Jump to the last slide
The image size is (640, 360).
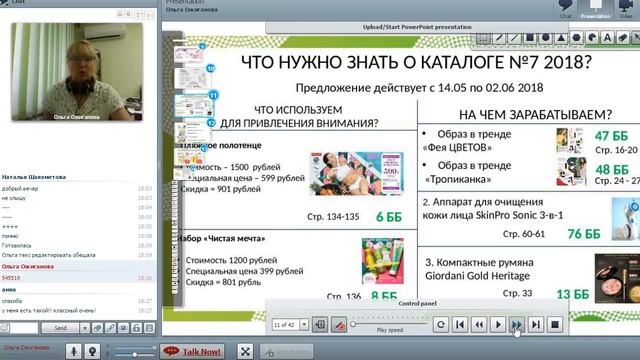536,324
